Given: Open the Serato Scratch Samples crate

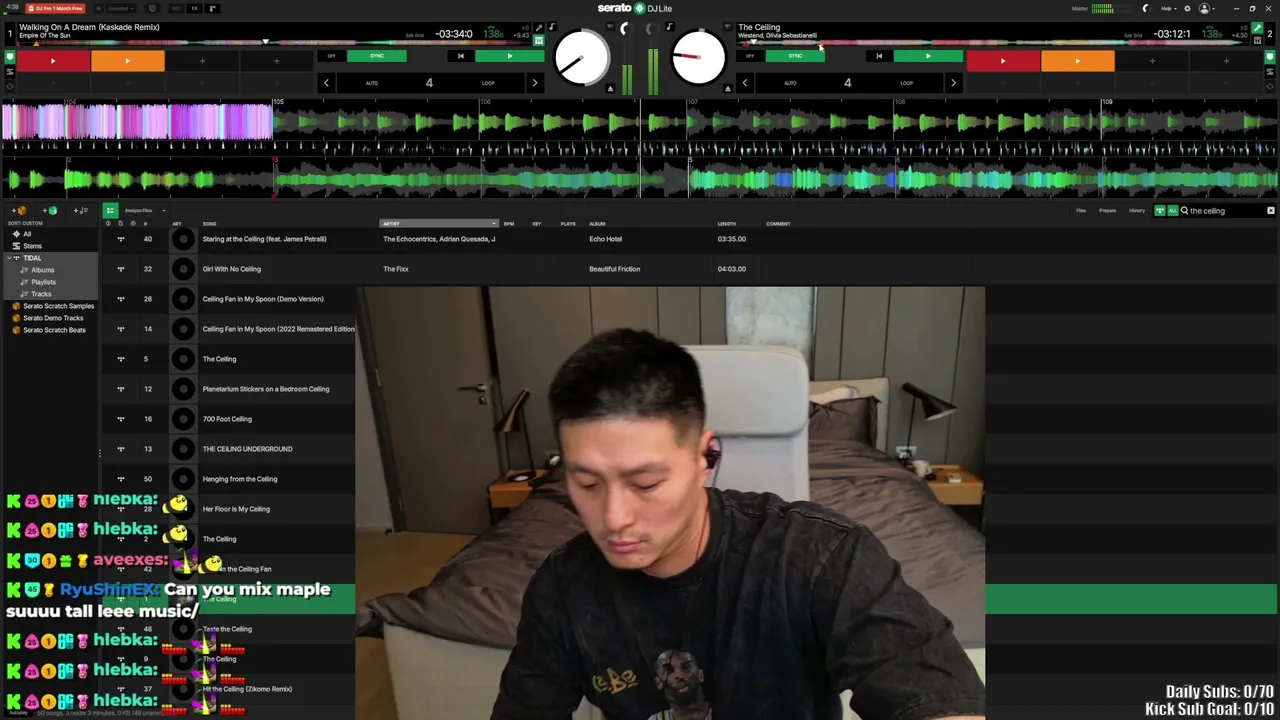Looking at the screenshot, I should [58, 306].
